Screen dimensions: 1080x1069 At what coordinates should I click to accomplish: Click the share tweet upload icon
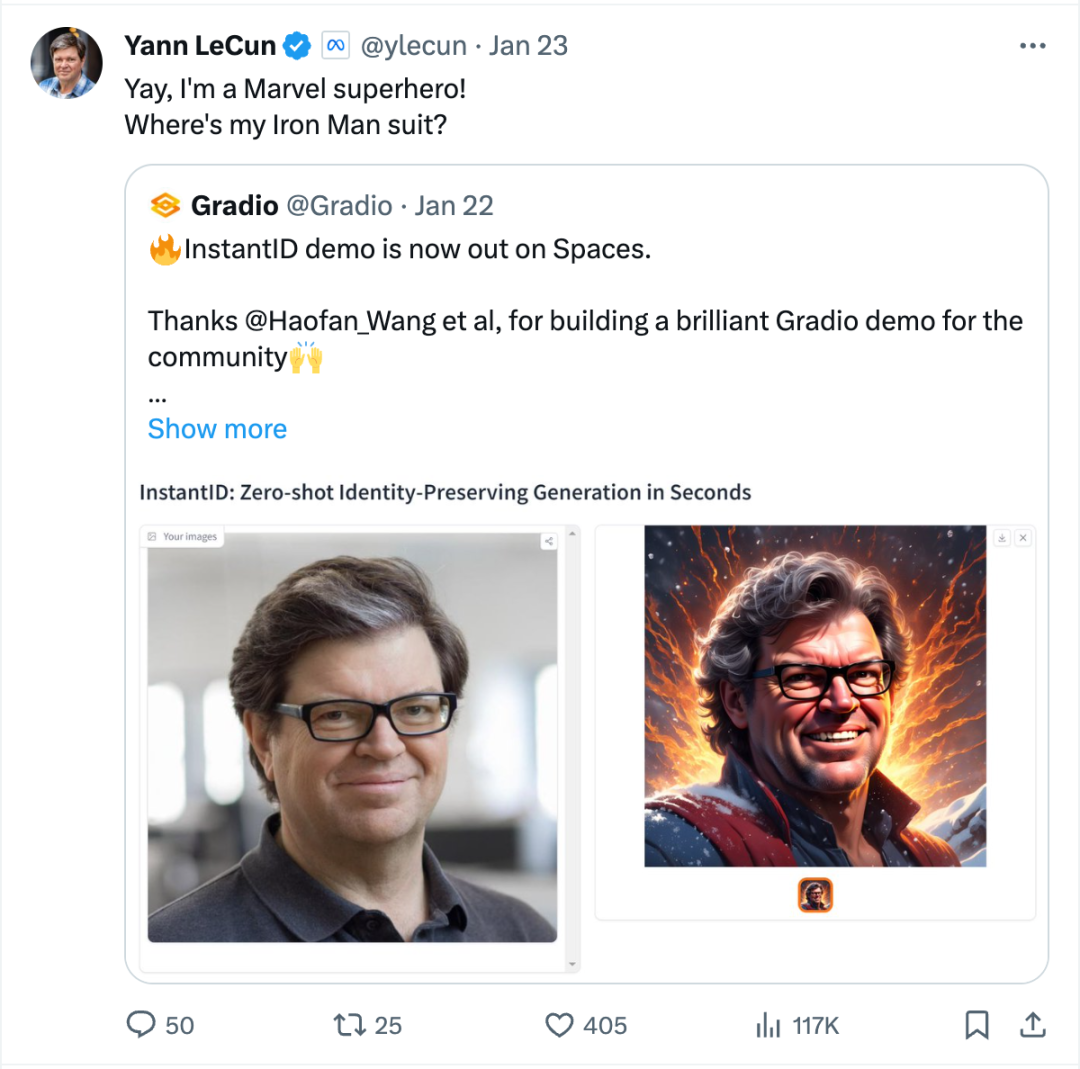pos(1032,1024)
